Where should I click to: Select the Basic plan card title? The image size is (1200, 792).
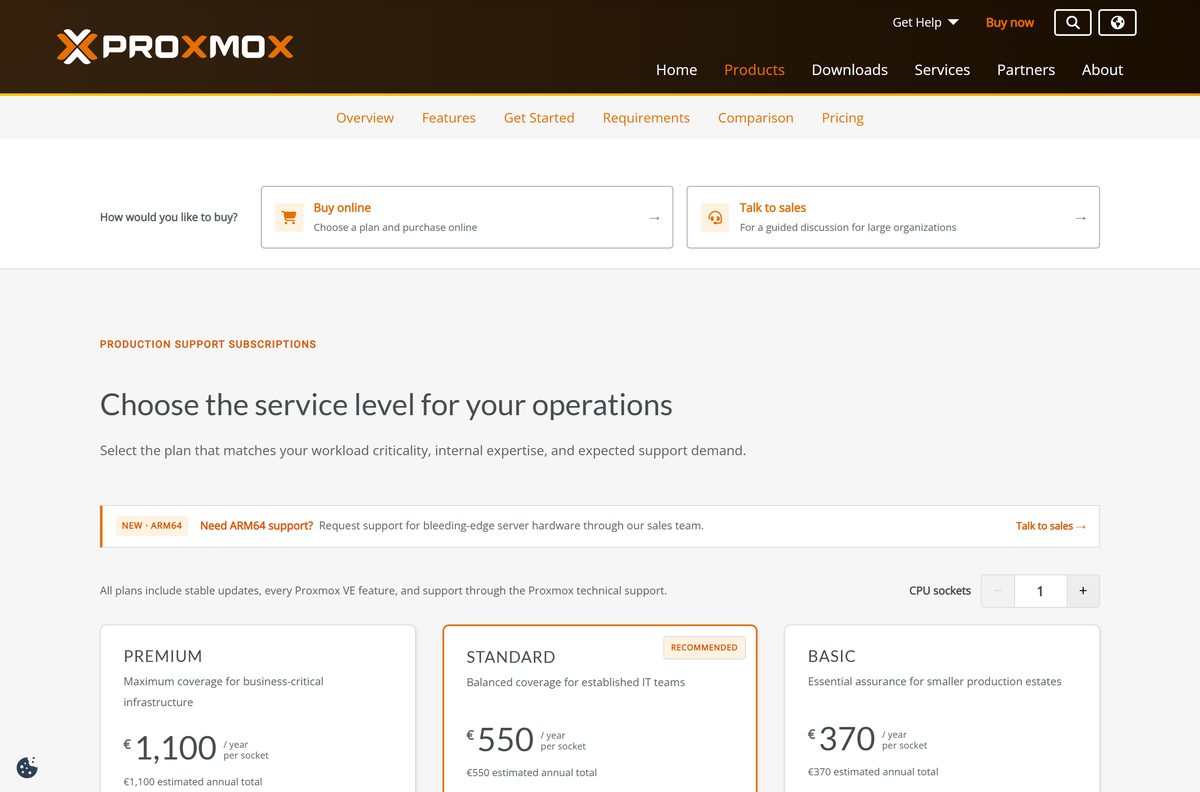832,656
